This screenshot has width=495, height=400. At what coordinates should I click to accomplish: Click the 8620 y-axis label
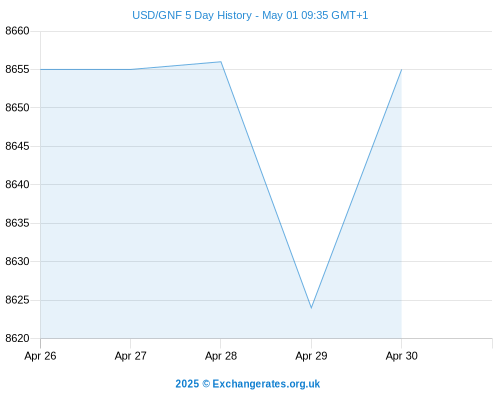[x=17, y=338]
